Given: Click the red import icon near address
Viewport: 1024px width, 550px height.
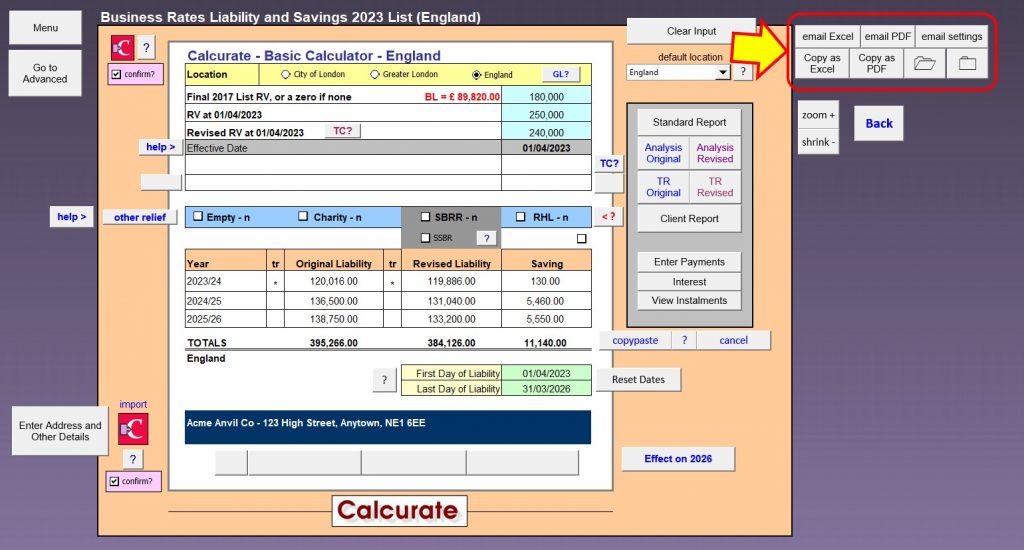Looking at the screenshot, I should click(133, 428).
